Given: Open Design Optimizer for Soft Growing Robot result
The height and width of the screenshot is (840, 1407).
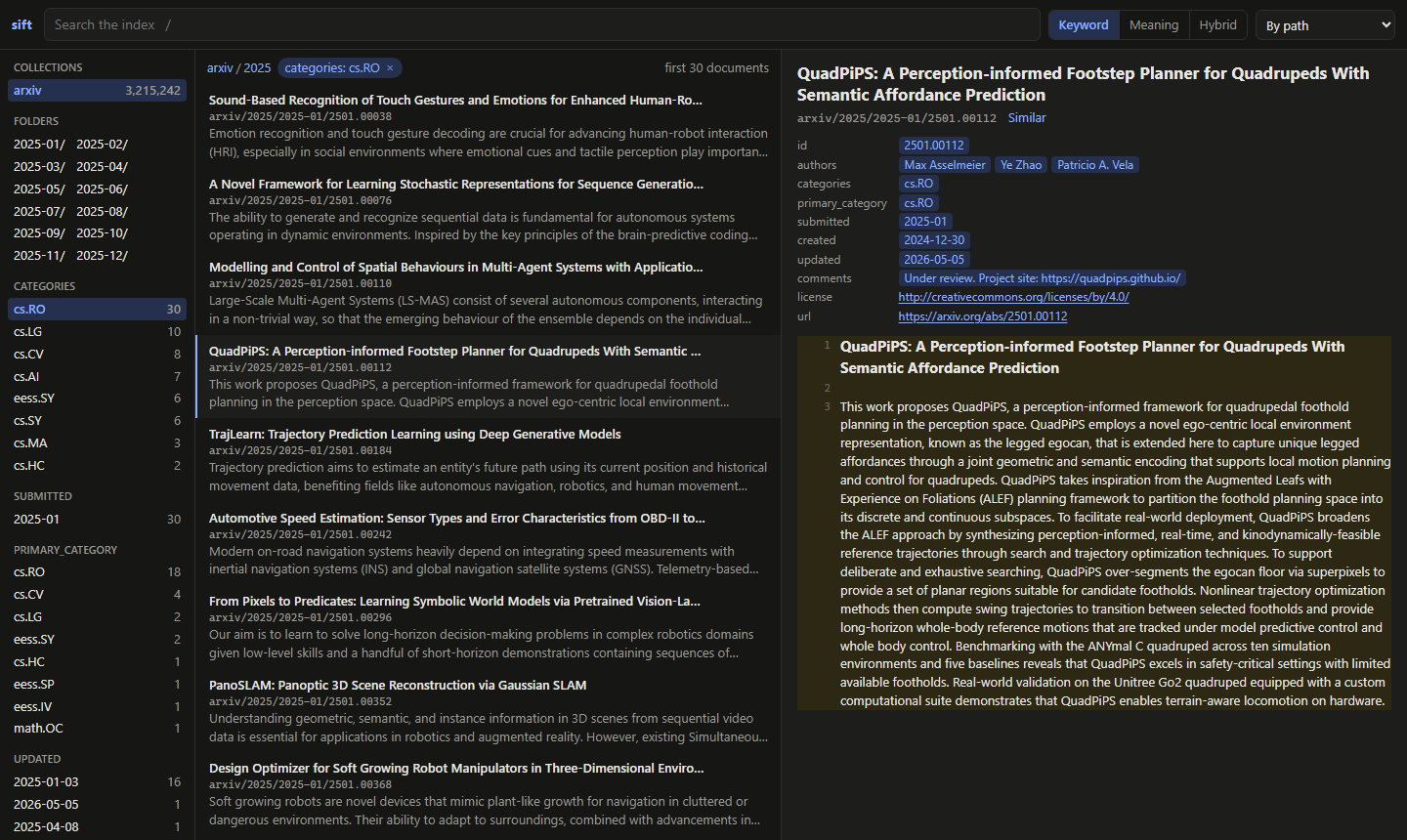Looking at the screenshot, I should (489, 794).
